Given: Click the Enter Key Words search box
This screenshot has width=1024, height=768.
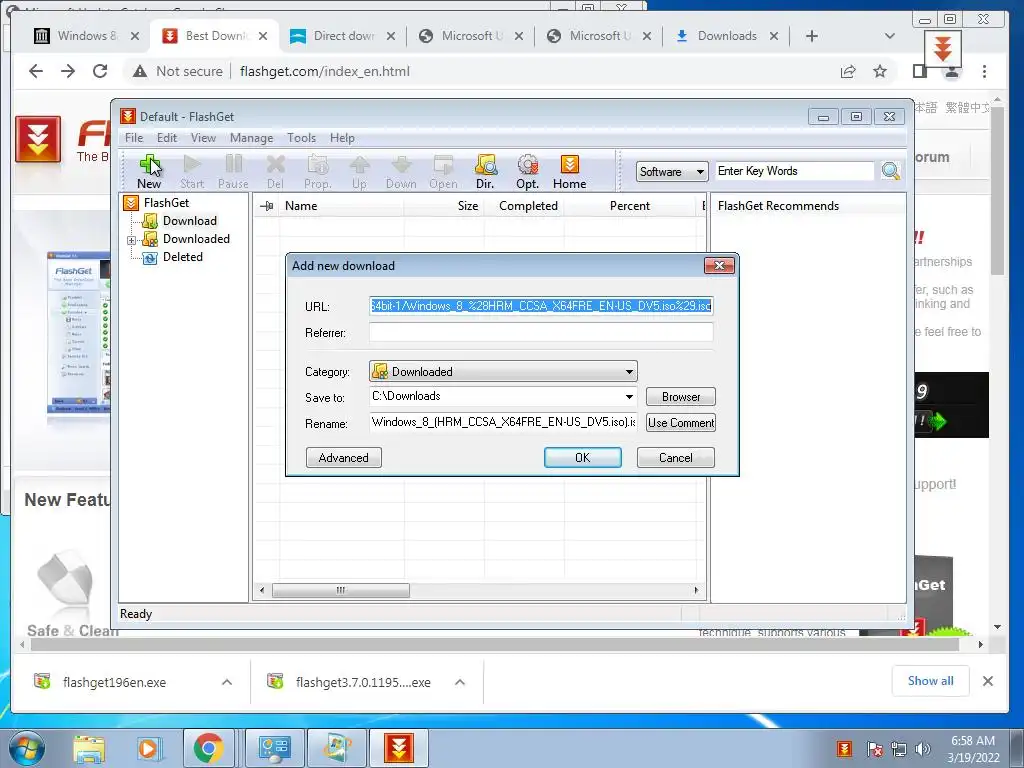Looking at the screenshot, I should click(794, 171).
